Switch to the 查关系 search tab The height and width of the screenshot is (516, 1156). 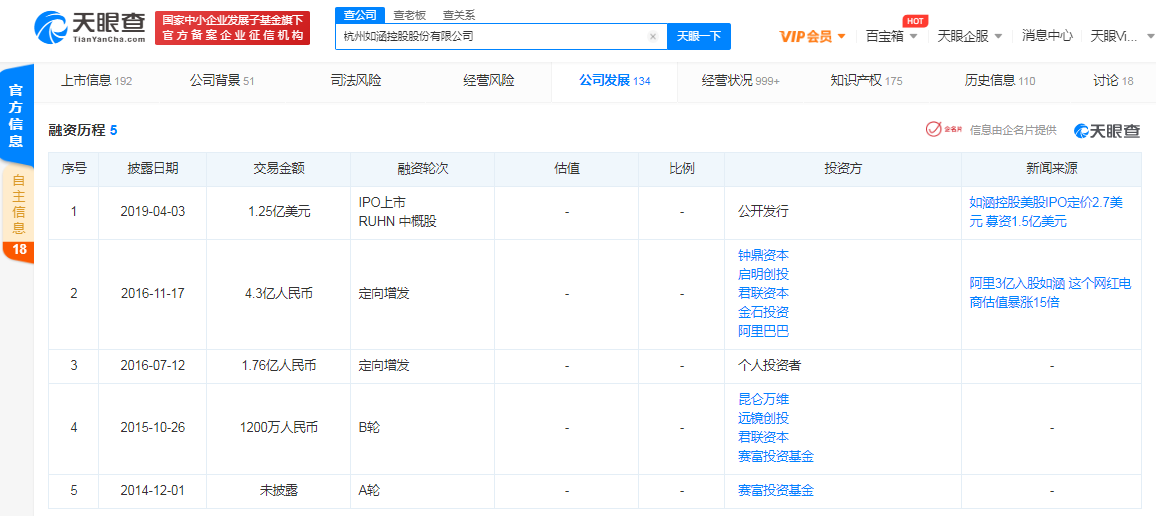pyautogui.click(x=459, y=15)
